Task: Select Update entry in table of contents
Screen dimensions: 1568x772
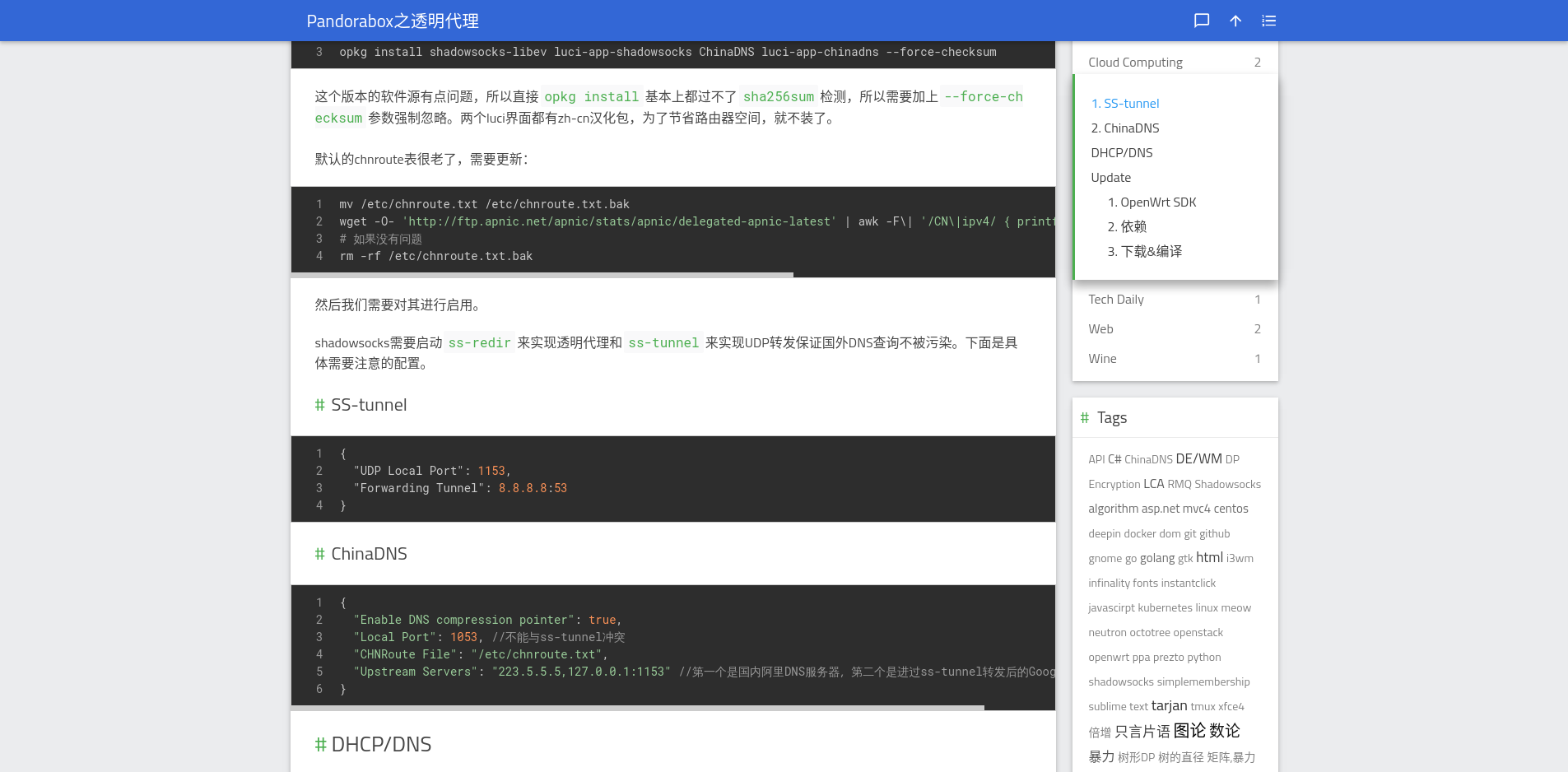Action: coord(1110,178)
